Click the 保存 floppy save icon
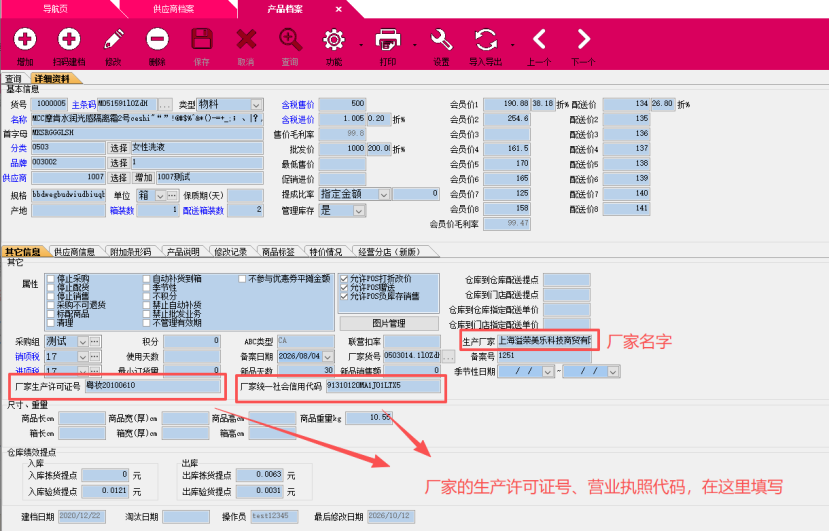829x531 pixels. pos(201,39)
